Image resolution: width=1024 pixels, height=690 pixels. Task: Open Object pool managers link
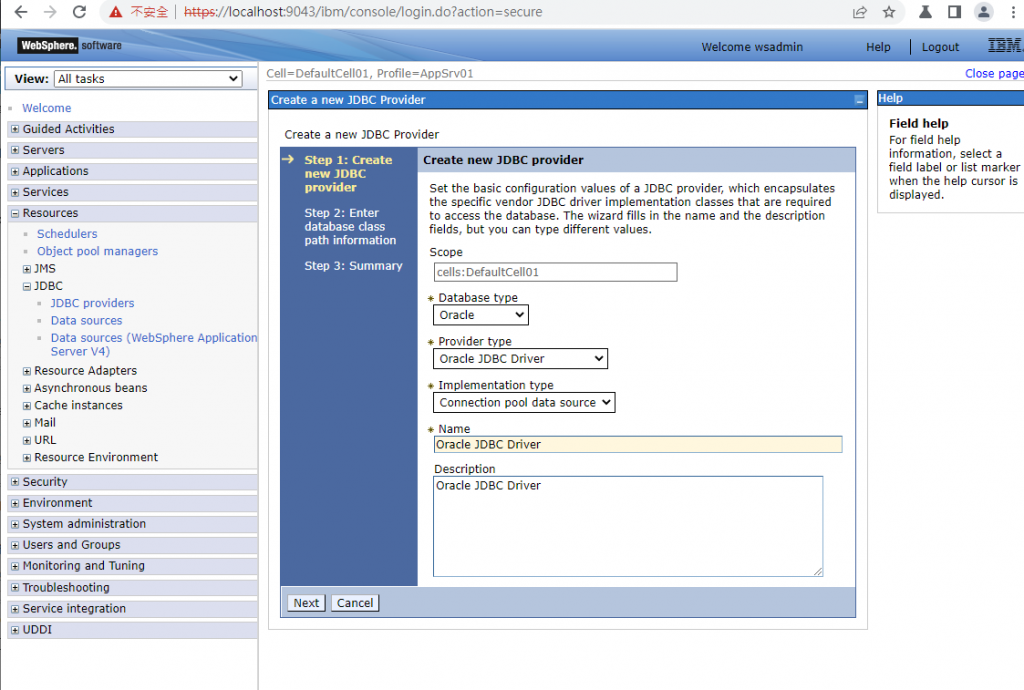(97, 251)
